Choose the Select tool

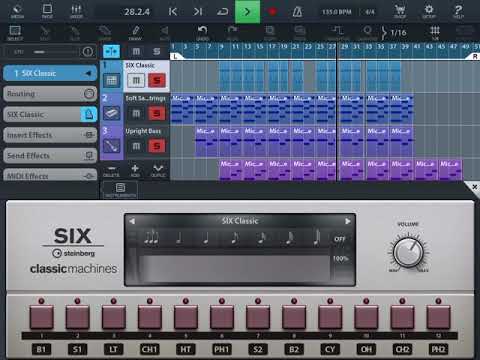coord(15,33)
